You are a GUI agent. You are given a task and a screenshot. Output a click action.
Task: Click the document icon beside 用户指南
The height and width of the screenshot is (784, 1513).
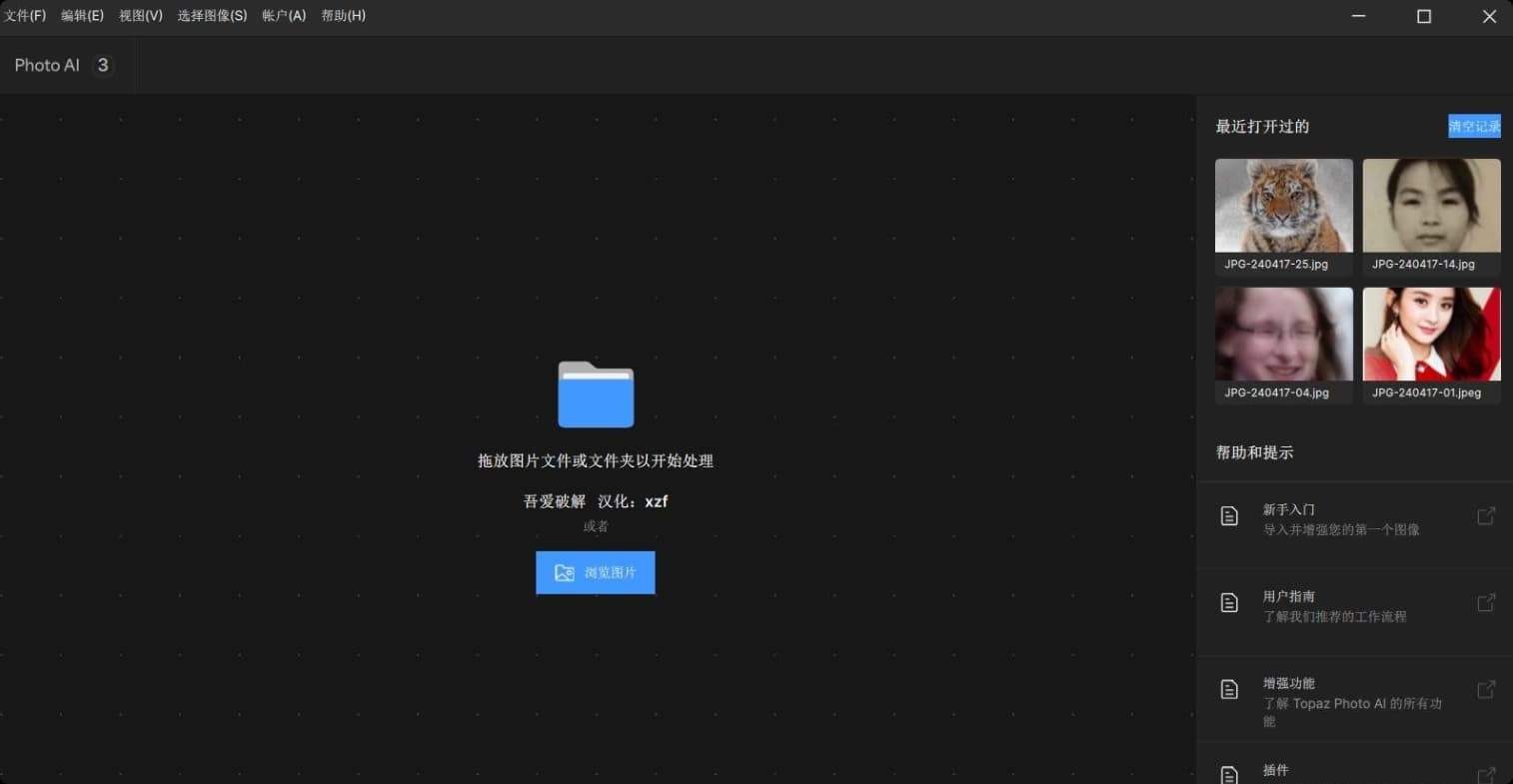1229,602
